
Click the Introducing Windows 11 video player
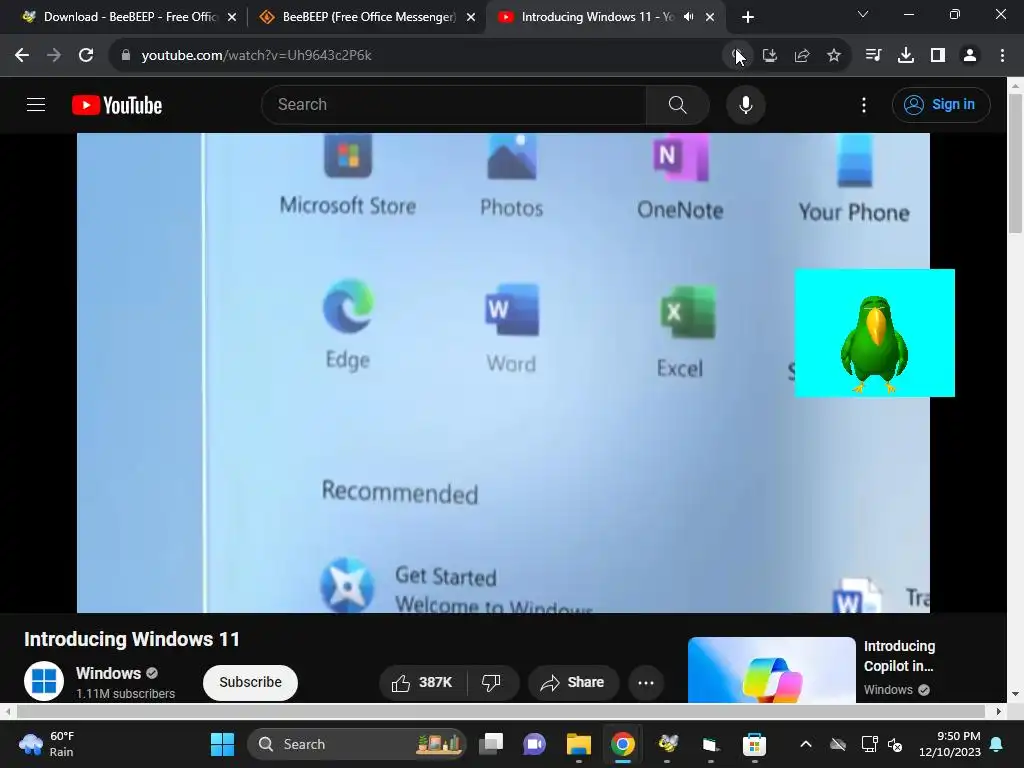(x=503, y=372)
